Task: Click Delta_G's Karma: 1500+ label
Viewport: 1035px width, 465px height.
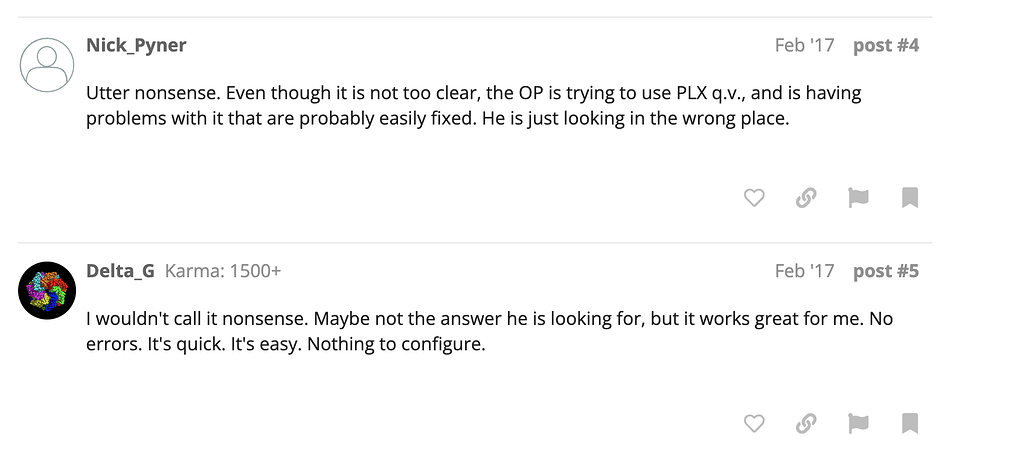Action: click(222, 271)
